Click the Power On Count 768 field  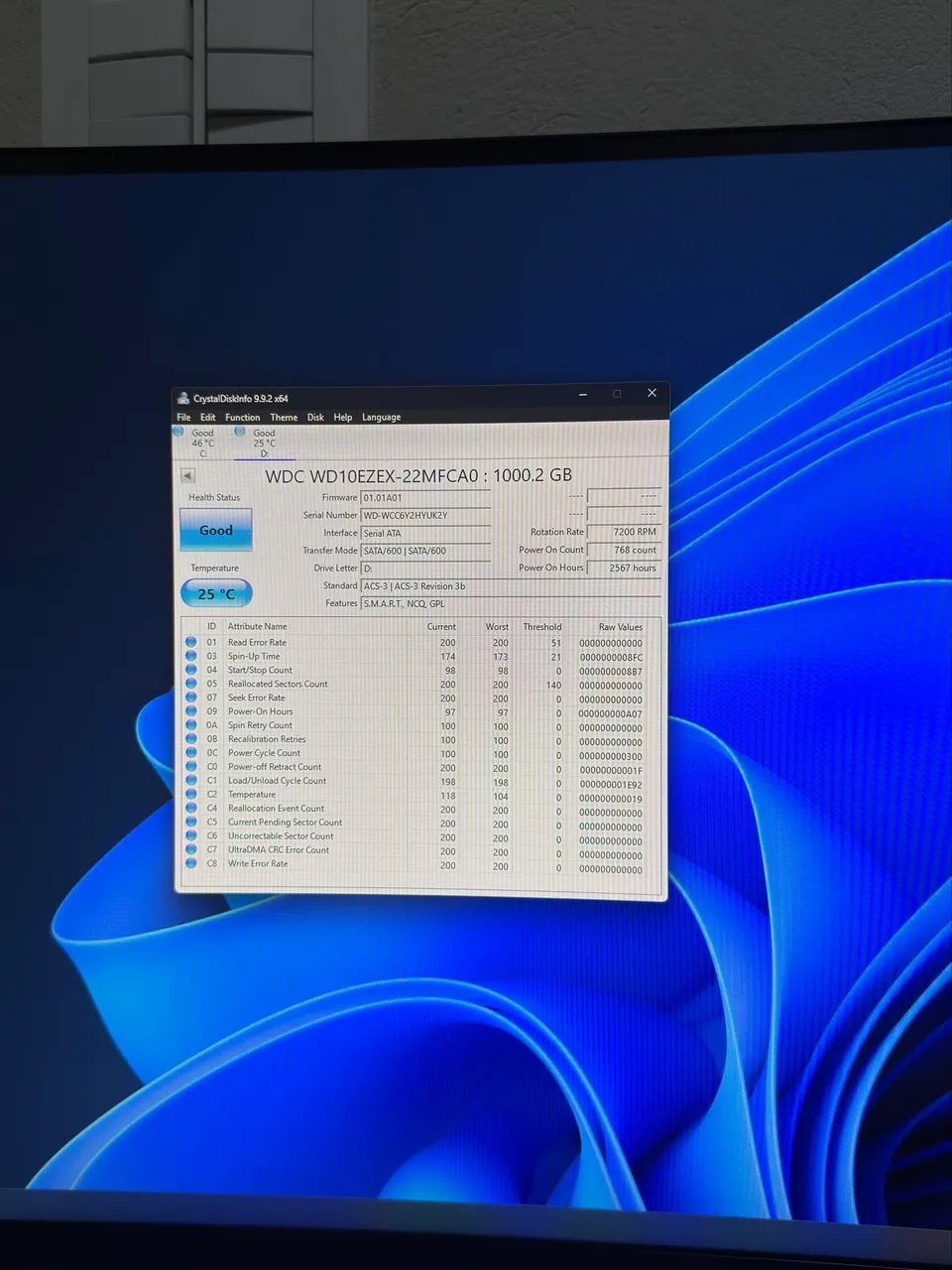(624, 550)
